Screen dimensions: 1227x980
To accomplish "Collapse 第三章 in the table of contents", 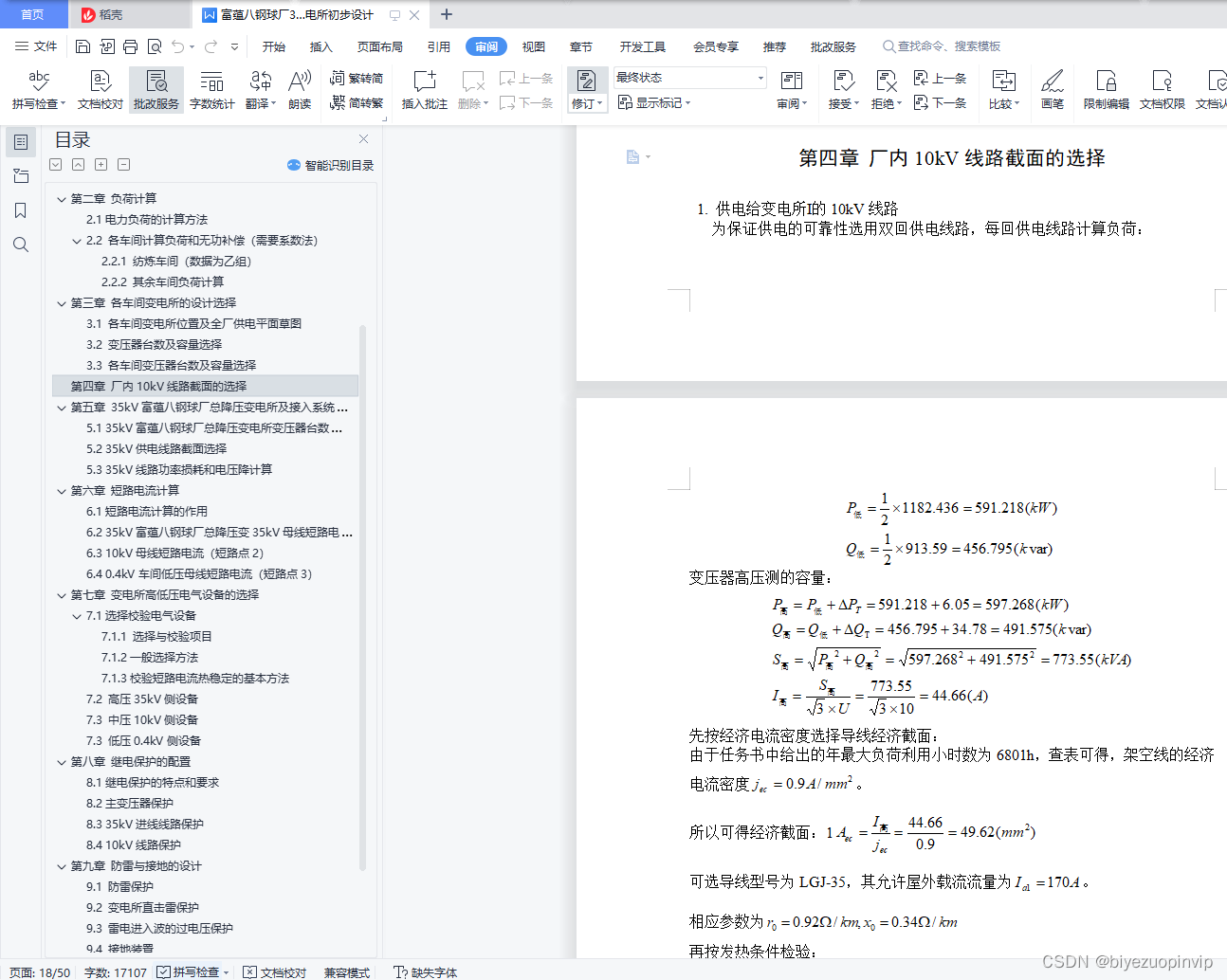I will tap(61, 302).
